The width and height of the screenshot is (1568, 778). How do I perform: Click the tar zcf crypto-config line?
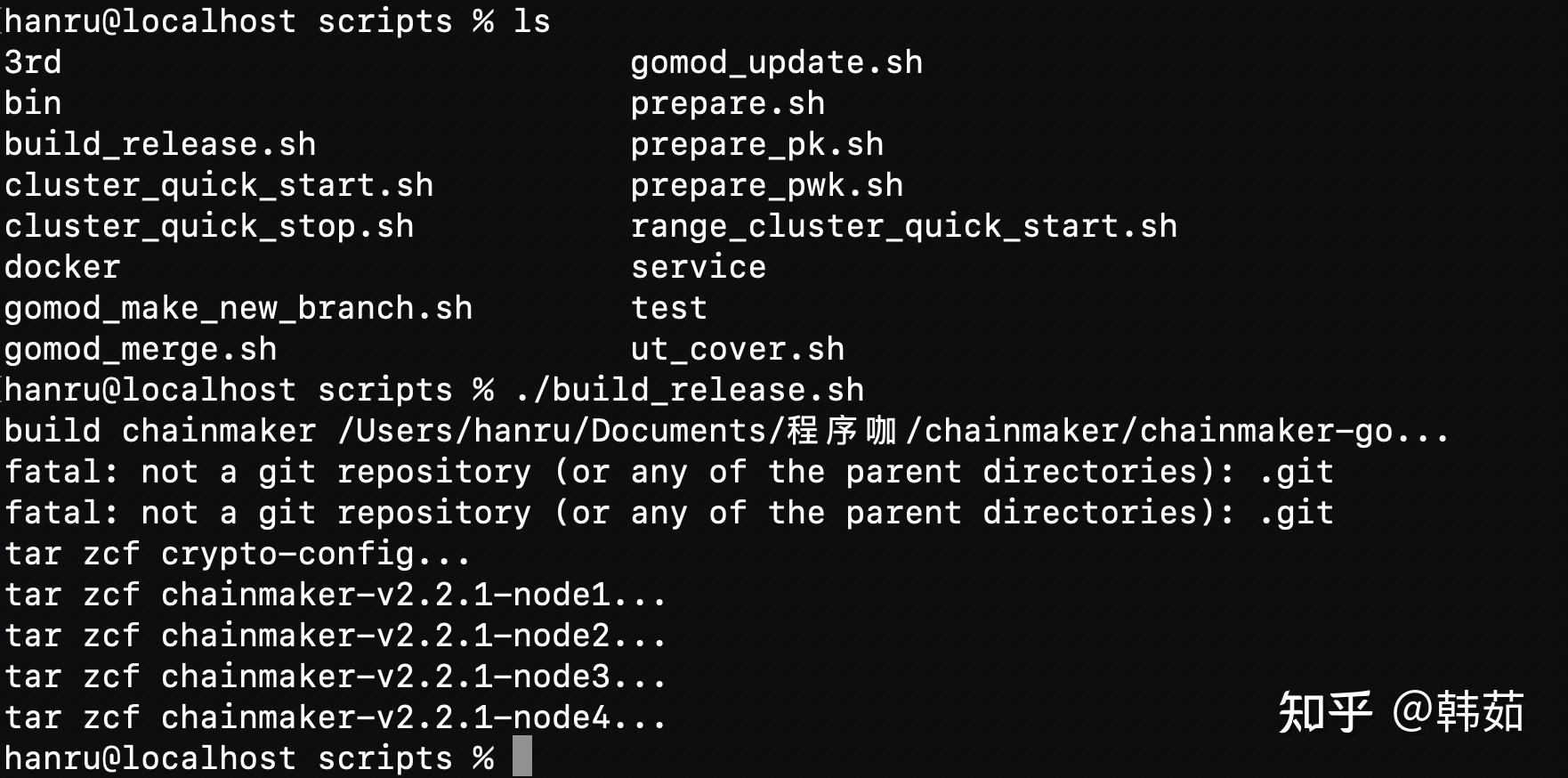237,554
